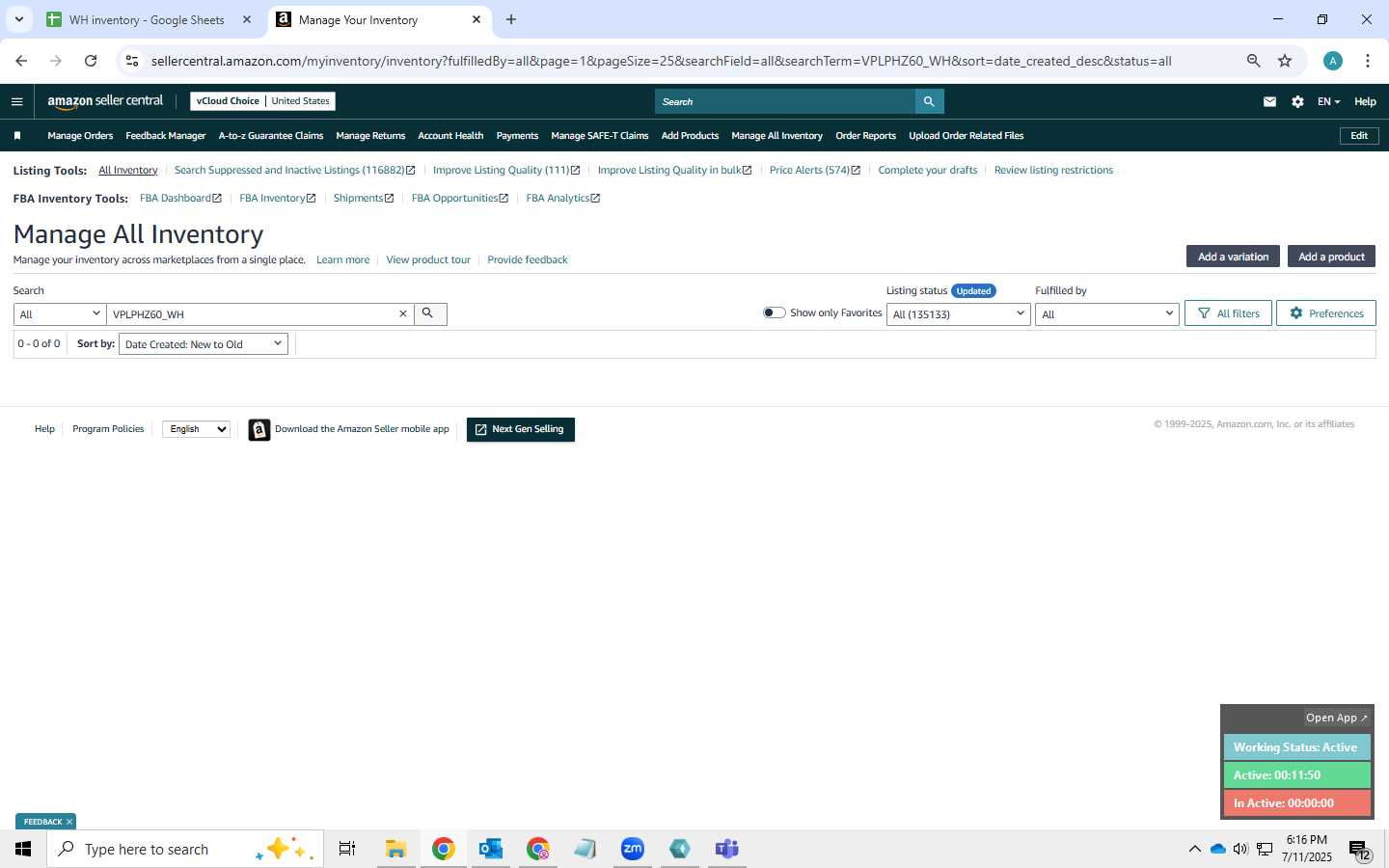This screenshot has width=1389, height=868.
Task: Show hidden system tray icons
Action: point(1194,849)
